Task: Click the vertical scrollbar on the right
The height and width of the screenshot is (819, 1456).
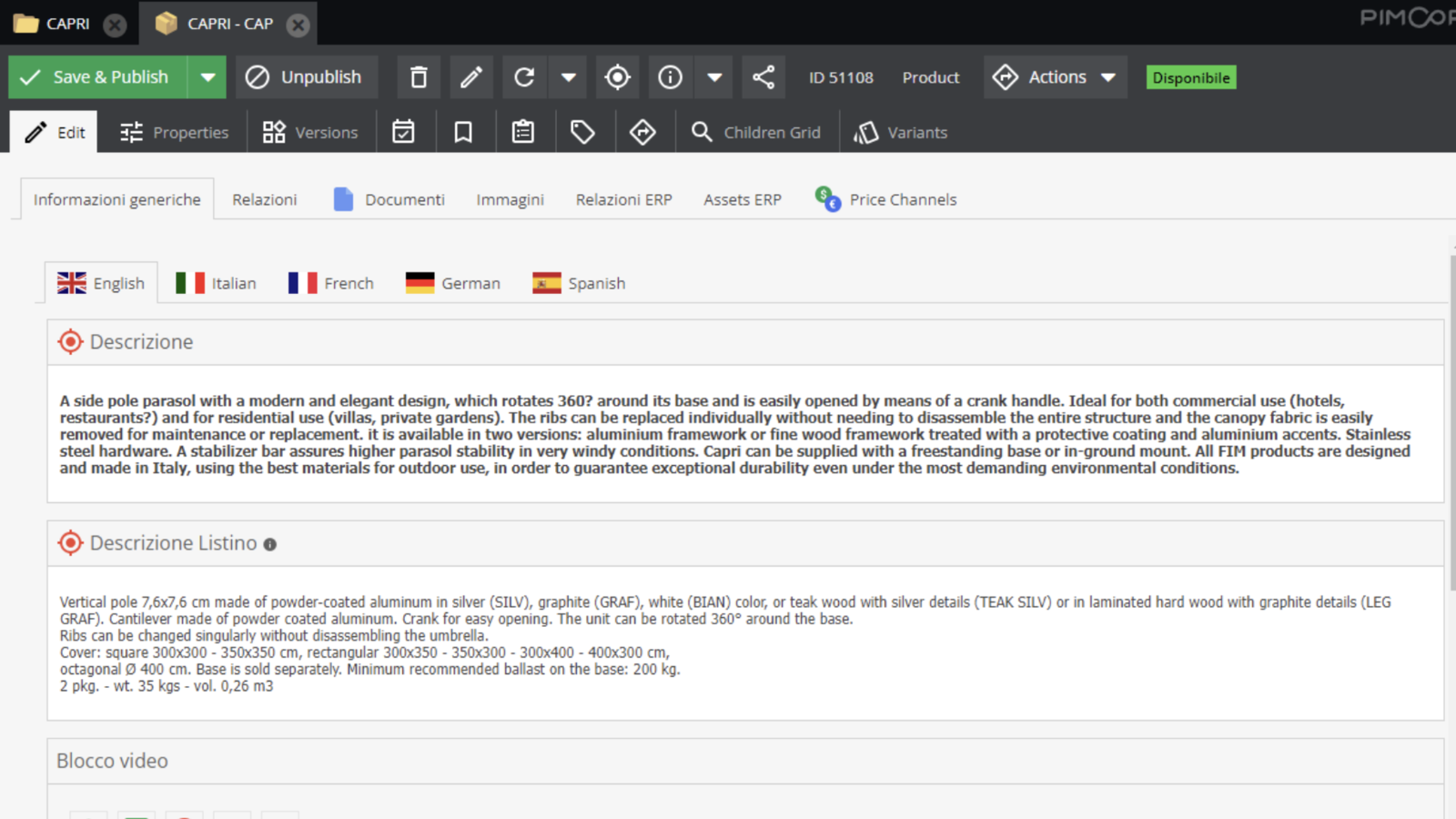Action: pos(1452,423)
